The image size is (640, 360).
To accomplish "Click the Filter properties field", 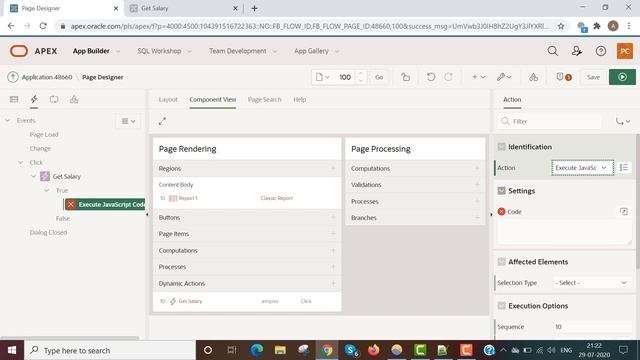I will (550, 121).
